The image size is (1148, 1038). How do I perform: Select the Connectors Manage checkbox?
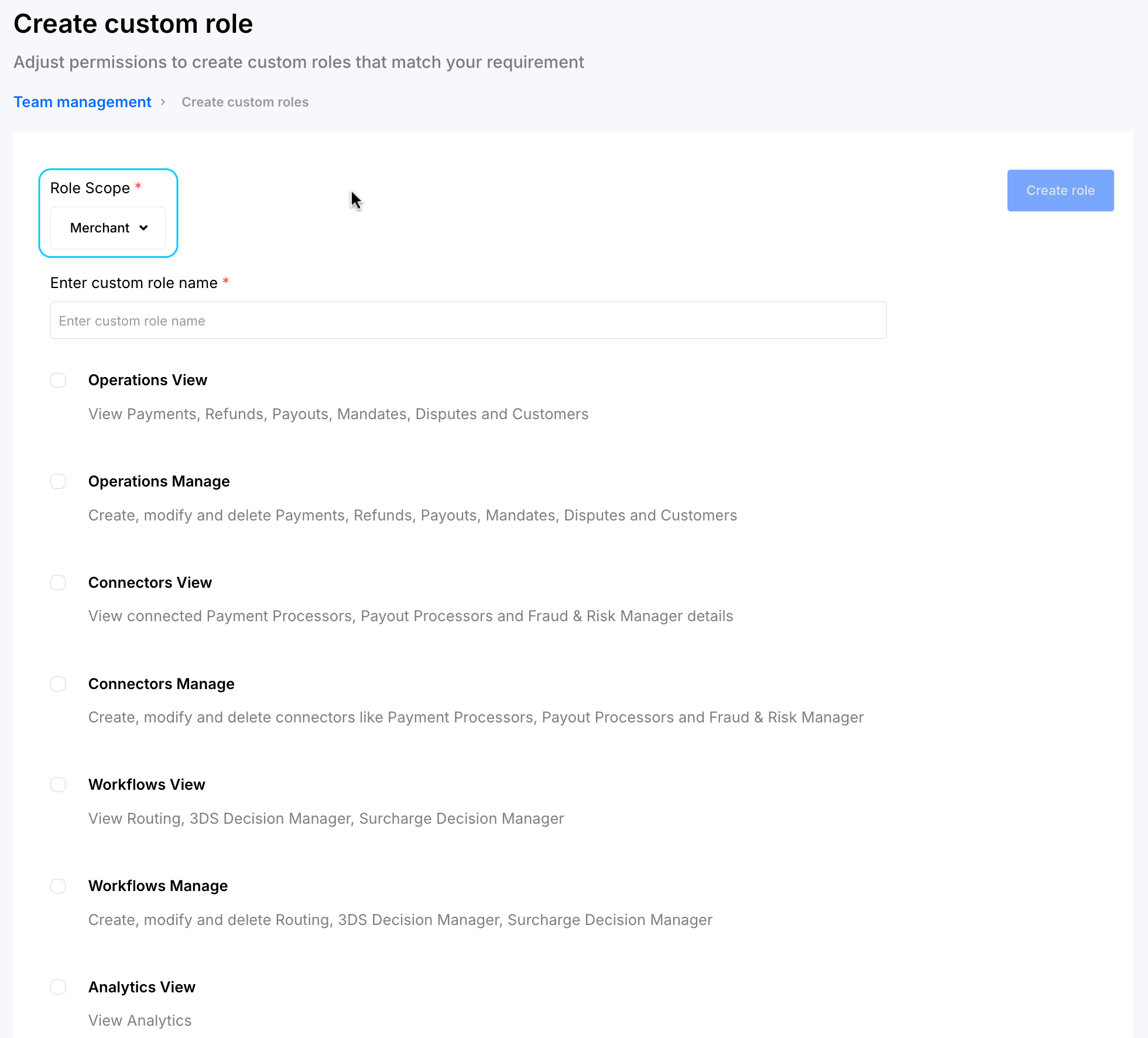pyautogui.click(x=58, y=684)
